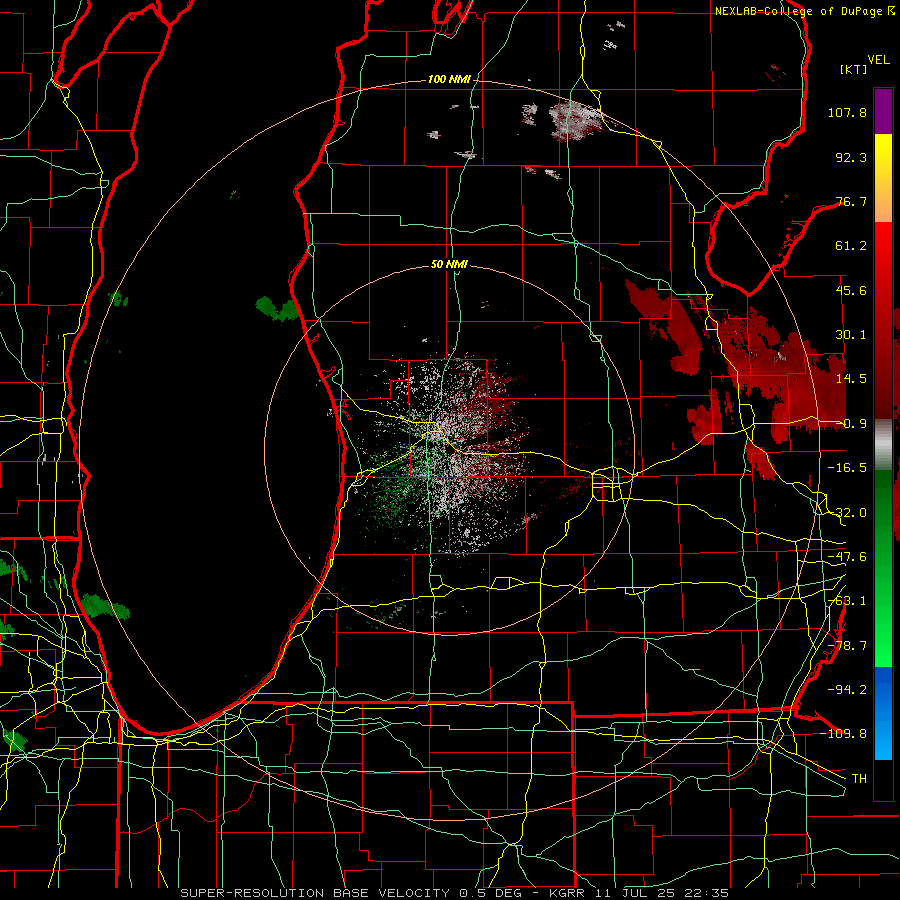Click the TH threshold label
The width and height of the screenshot is (900, 900).
(859, 778)
